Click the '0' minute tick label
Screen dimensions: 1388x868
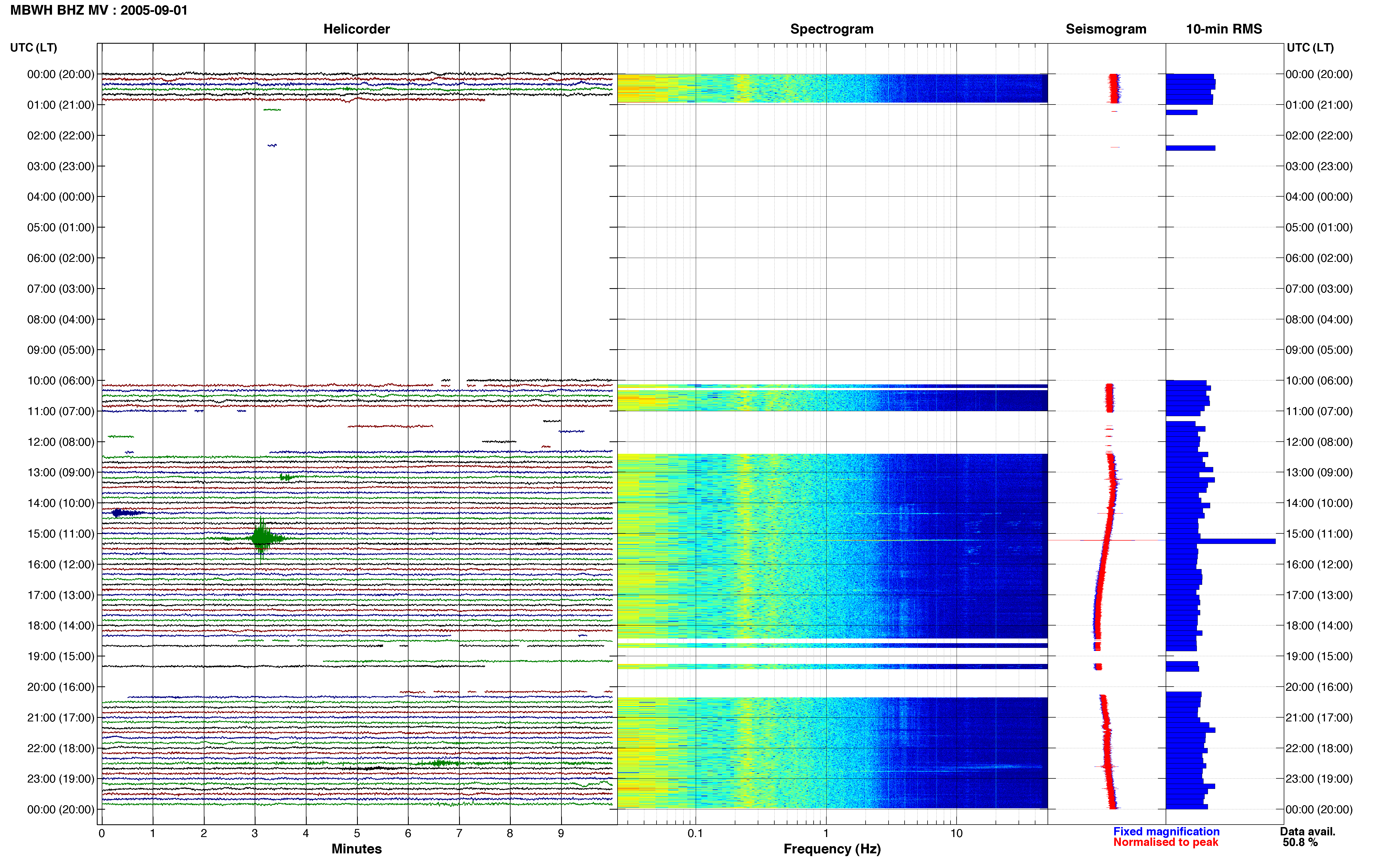click(101, 833)
